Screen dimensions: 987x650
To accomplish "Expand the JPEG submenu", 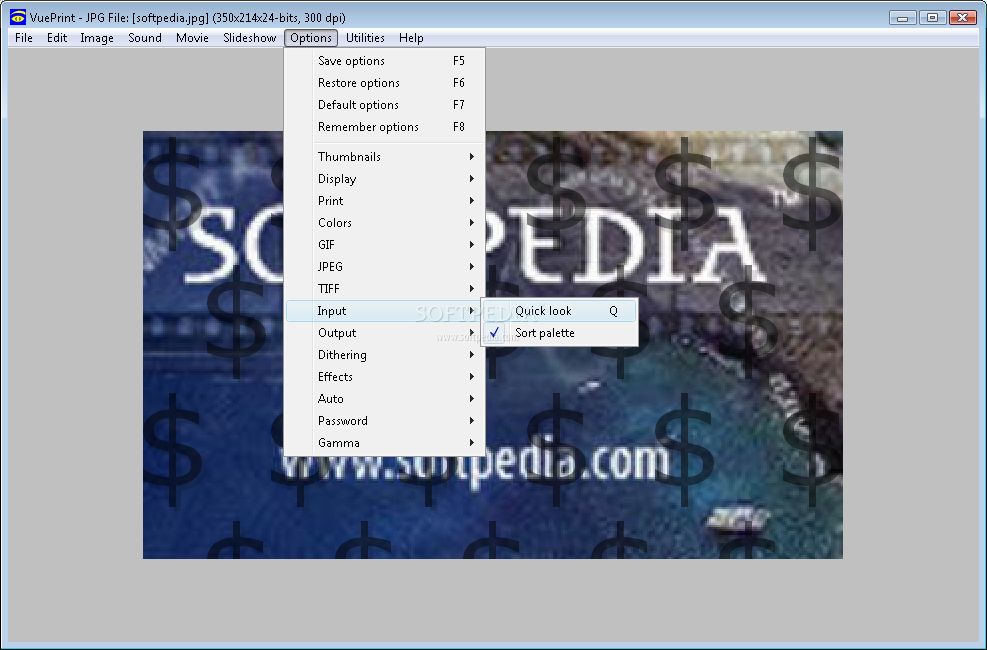I will [x=385, y=267].
